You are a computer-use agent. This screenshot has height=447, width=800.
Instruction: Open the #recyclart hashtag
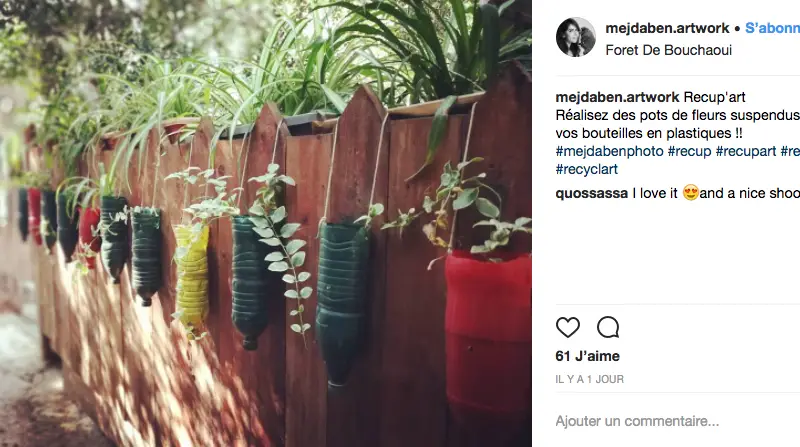(x=587, y=169)
